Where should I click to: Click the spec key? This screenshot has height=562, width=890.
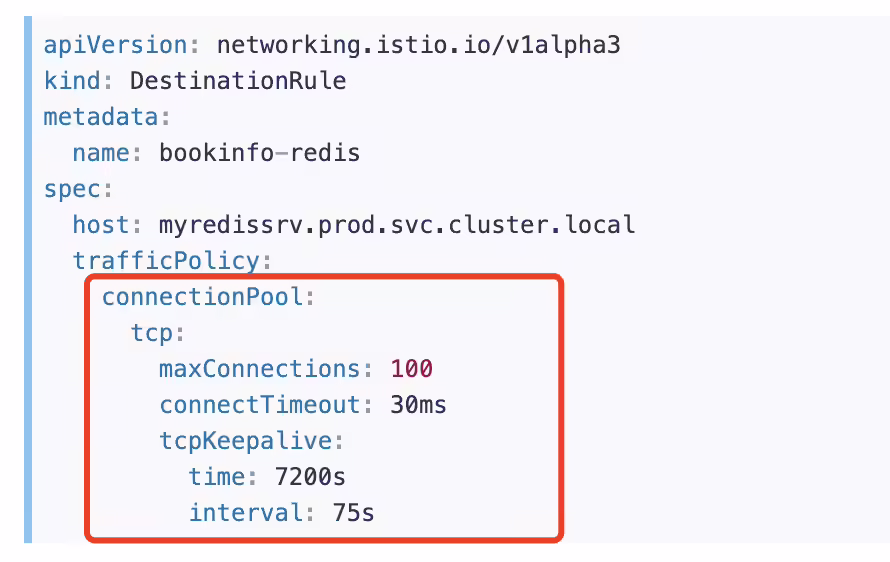[x=73, y=190]
